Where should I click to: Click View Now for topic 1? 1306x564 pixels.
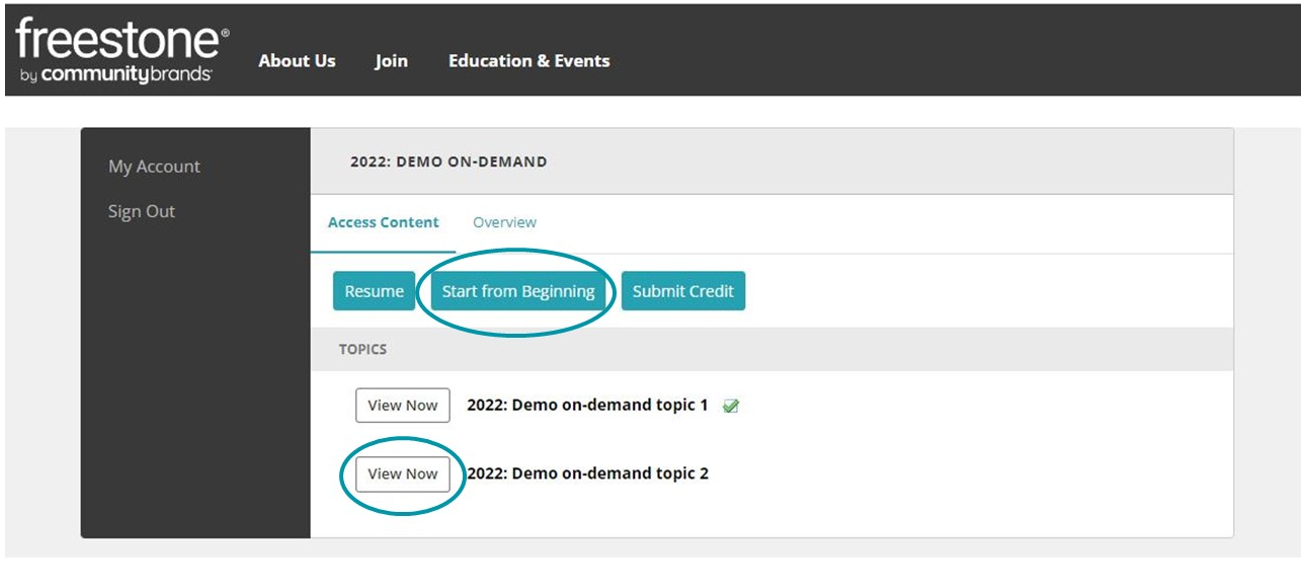[x=403, y=405]
